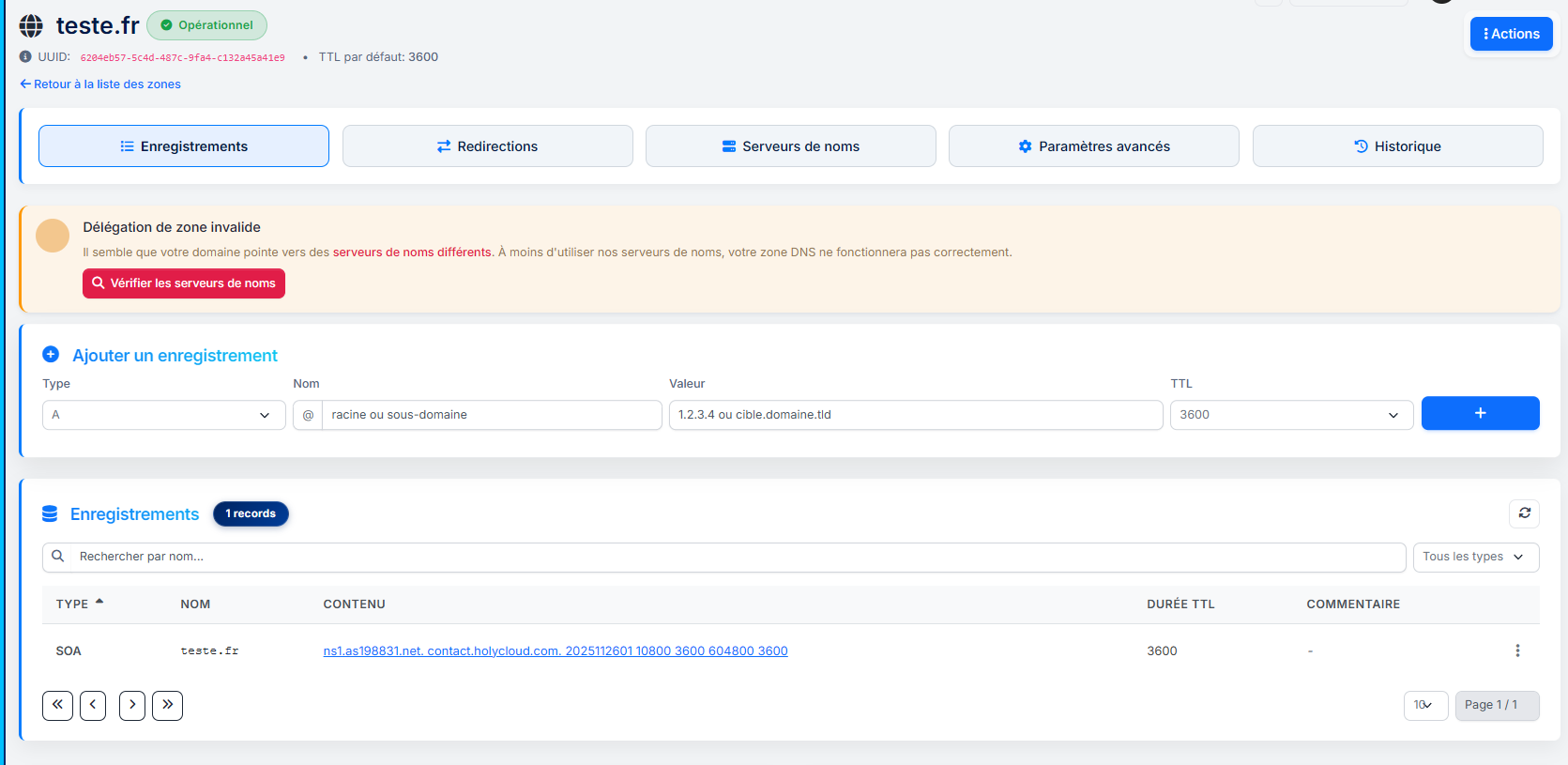Click Vérifier les serveurs de noms

(184, 283)
